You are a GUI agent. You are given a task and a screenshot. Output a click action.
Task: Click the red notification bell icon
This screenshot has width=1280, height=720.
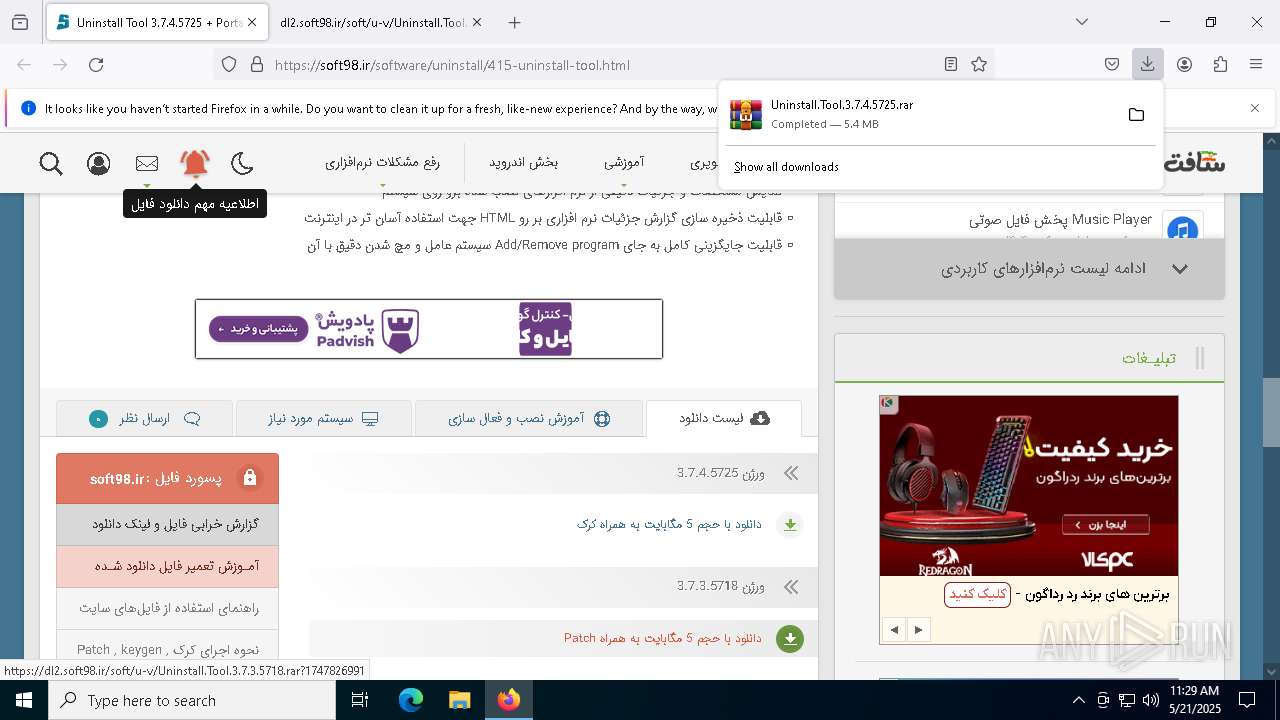click(x=195, y=163)
